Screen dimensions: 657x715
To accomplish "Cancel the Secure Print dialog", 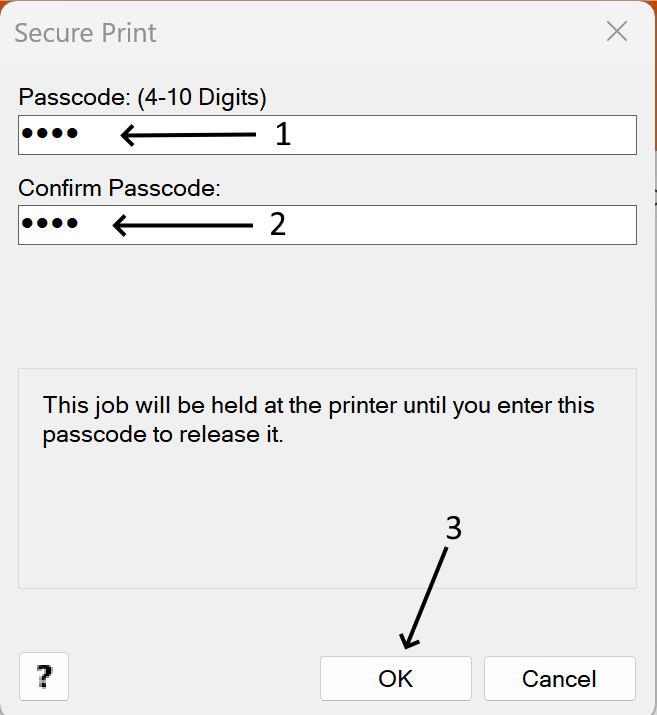I will pyautogui.click(x=559, y=679).
